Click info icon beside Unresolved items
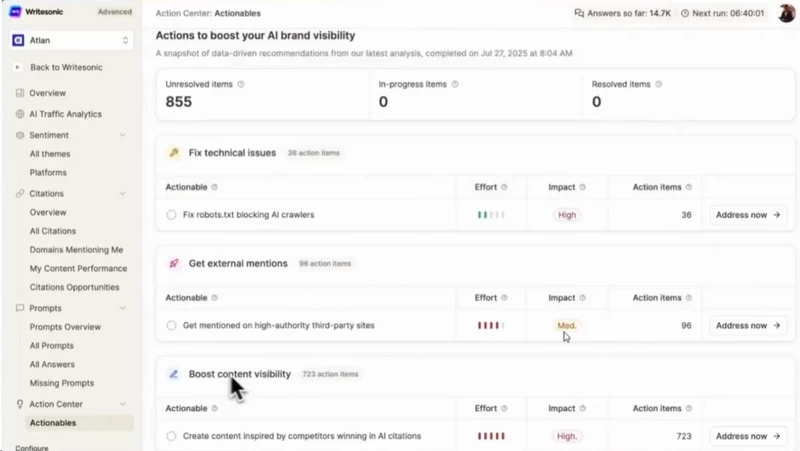Image resolution: width=800 pixels, height=451 pixels. coord(241,84)
